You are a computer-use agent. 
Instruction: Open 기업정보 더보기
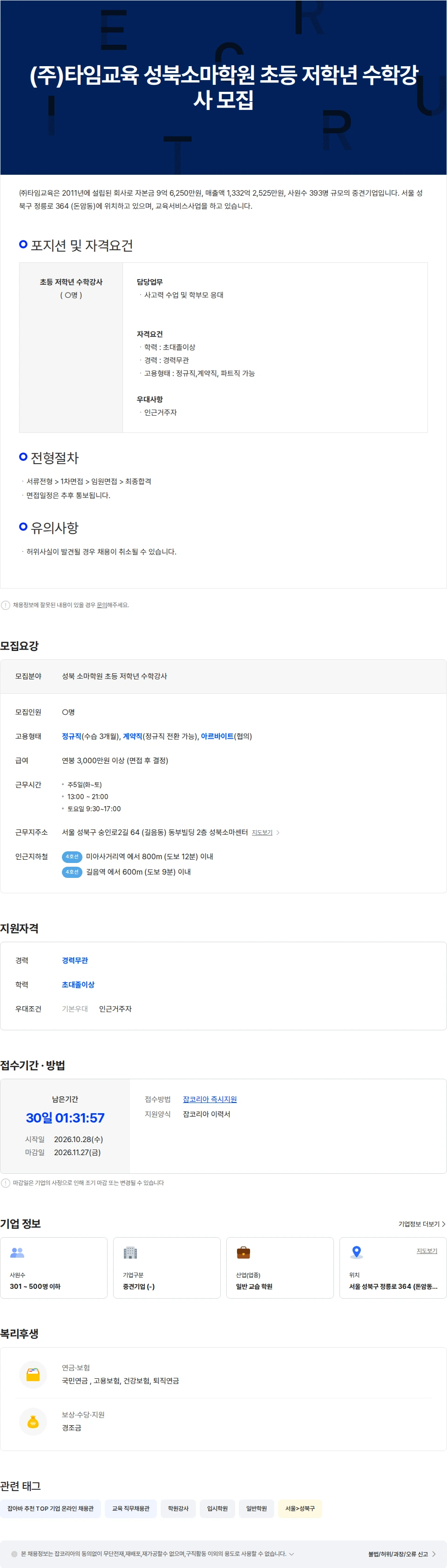pyautogui.click(x=419, y=1224)
